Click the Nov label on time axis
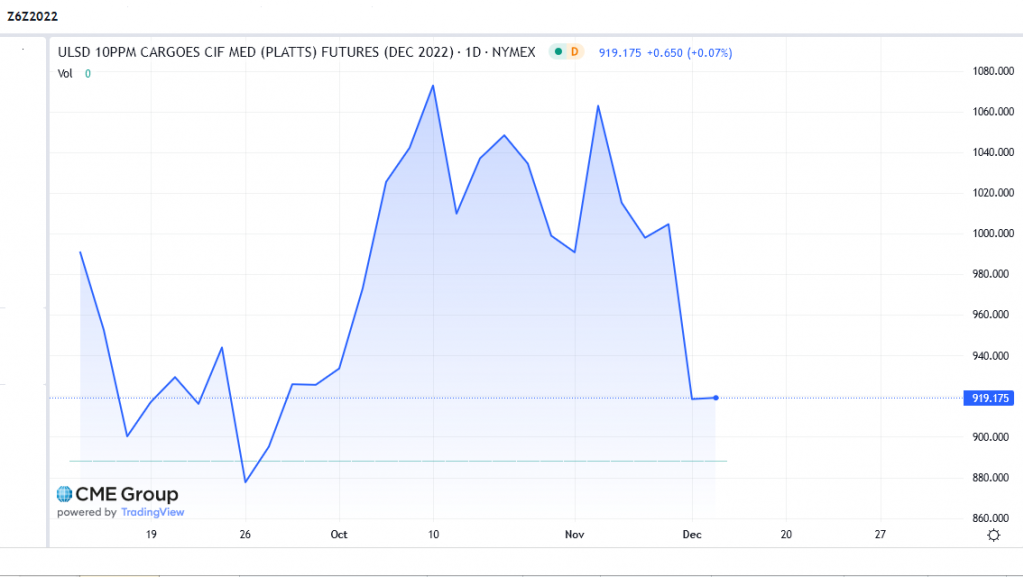The width and height of the screenshot is (1023, 577). 574,535
